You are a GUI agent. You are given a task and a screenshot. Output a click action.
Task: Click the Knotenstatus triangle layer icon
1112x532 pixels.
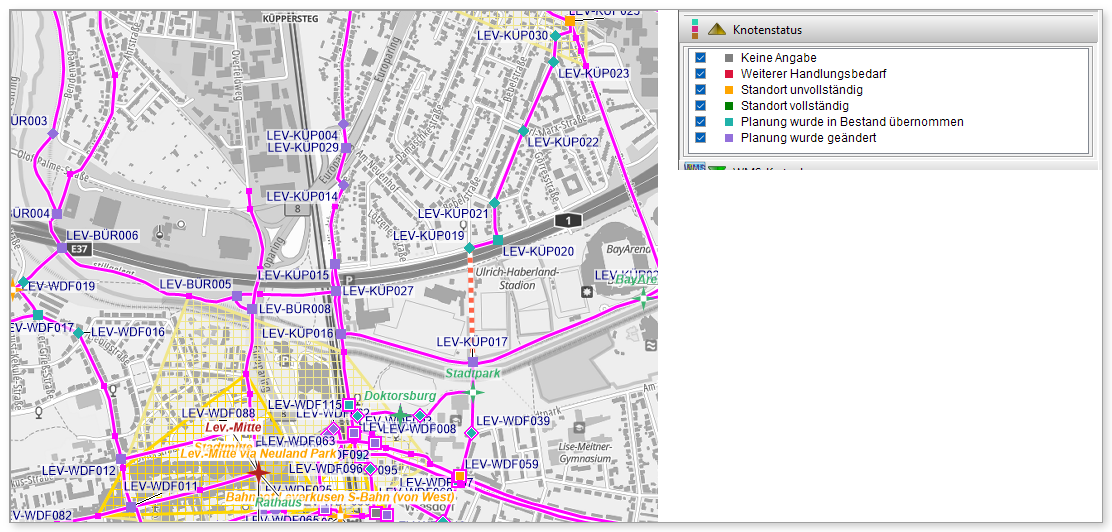pos(718,30)
